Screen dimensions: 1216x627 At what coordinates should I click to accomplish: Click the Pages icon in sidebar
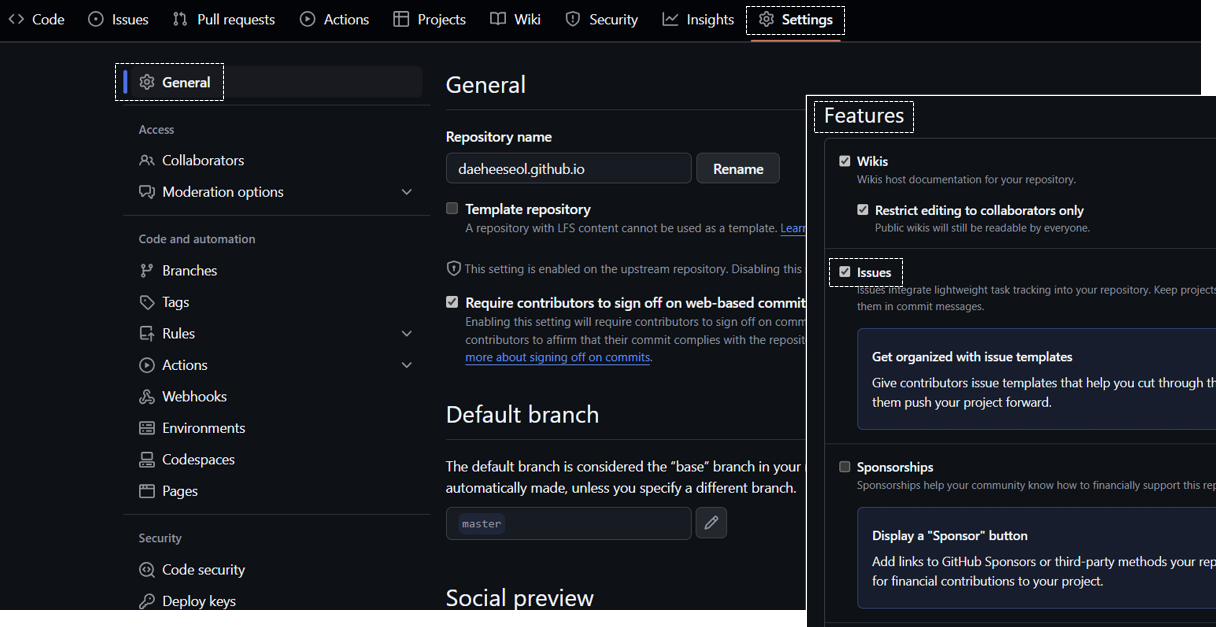coord(147,491)
